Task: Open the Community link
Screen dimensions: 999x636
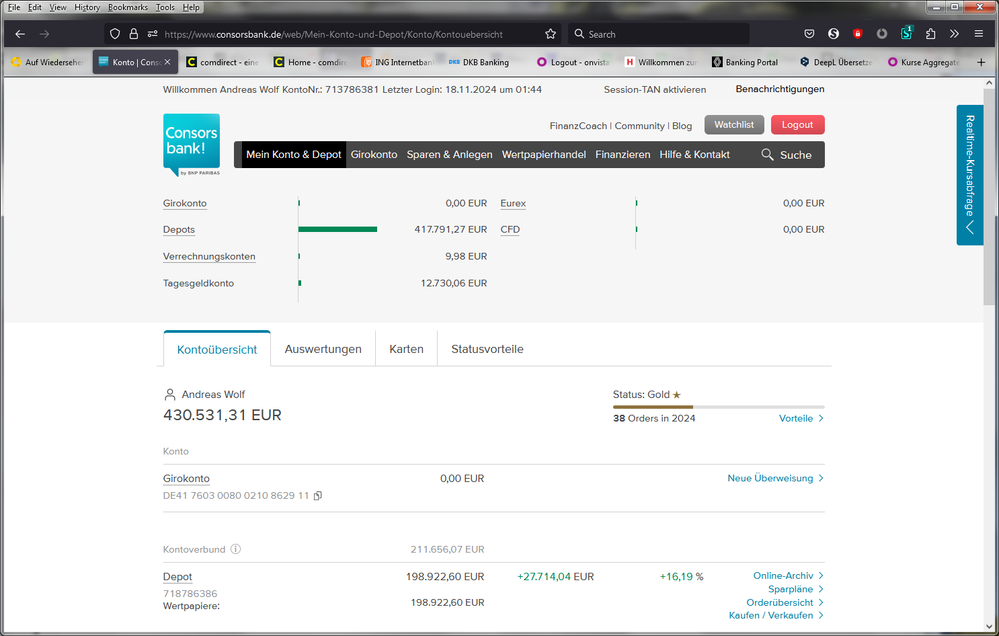Action: [x=640, y=126]
